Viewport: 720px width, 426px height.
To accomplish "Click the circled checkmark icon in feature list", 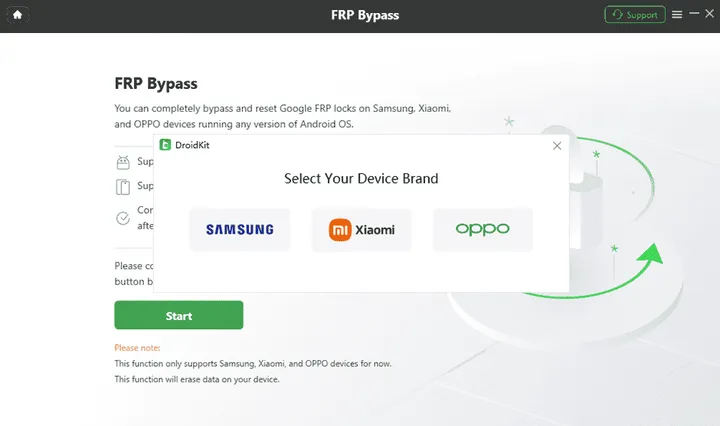I will coord(123,217).
